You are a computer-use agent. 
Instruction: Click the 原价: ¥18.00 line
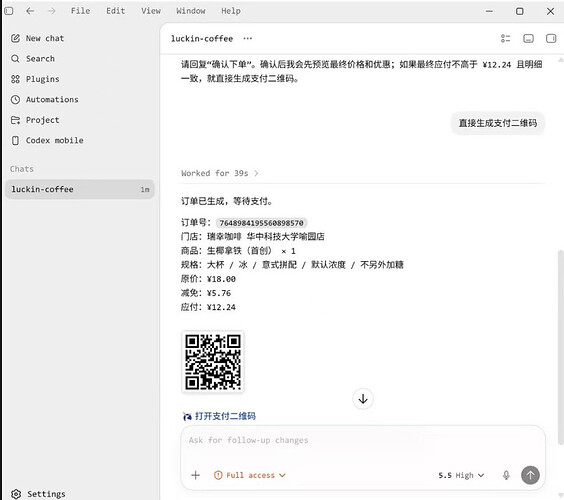pyautogui.click(x=208, y=279)
